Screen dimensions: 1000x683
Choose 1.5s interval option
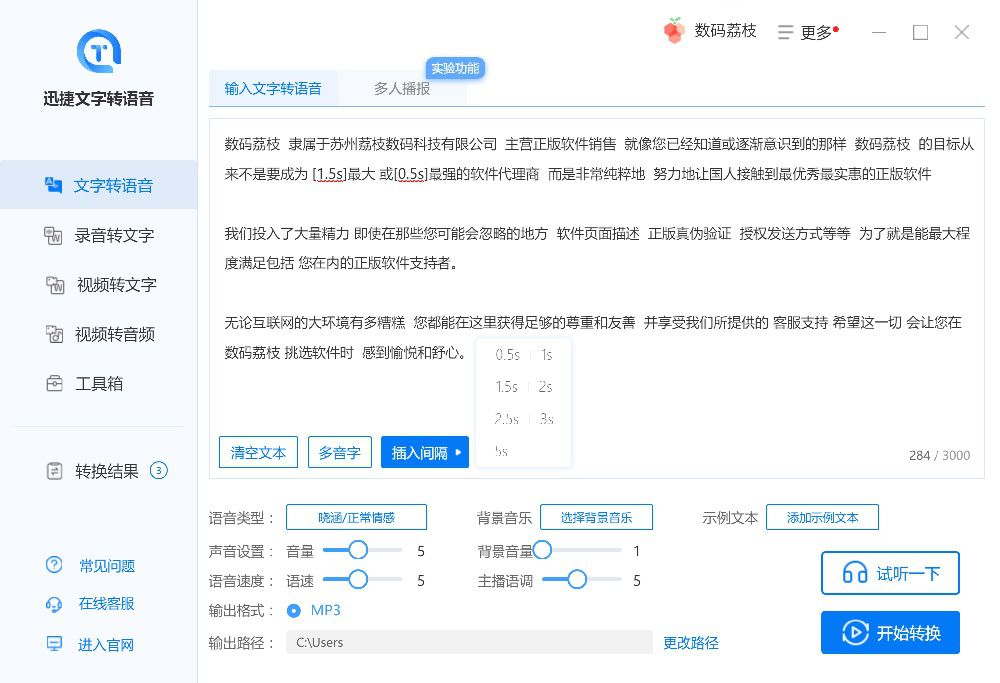(x=506, y=386)
